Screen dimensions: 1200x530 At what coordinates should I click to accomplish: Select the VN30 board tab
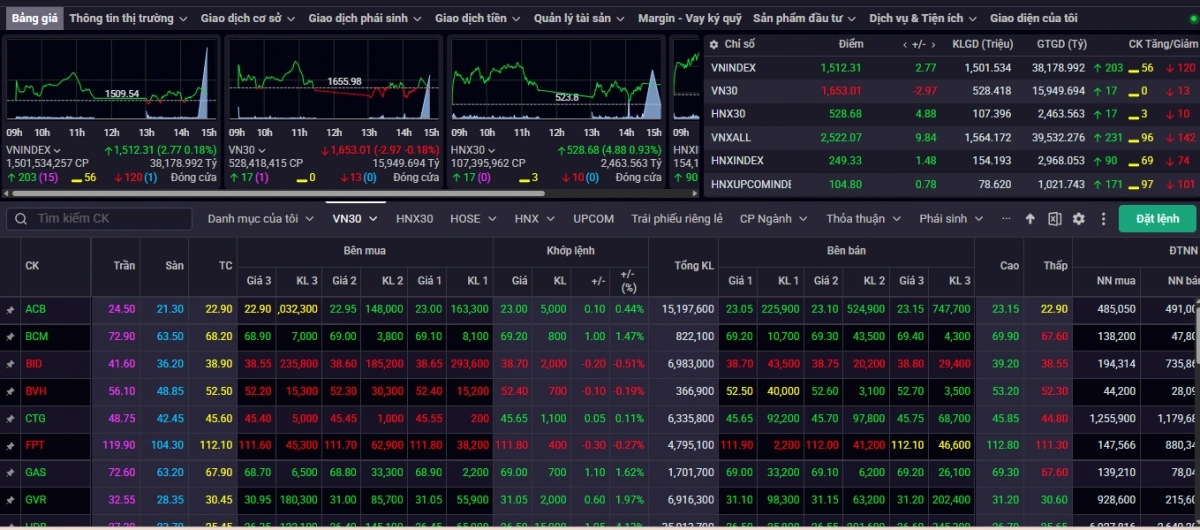point(355,218)
